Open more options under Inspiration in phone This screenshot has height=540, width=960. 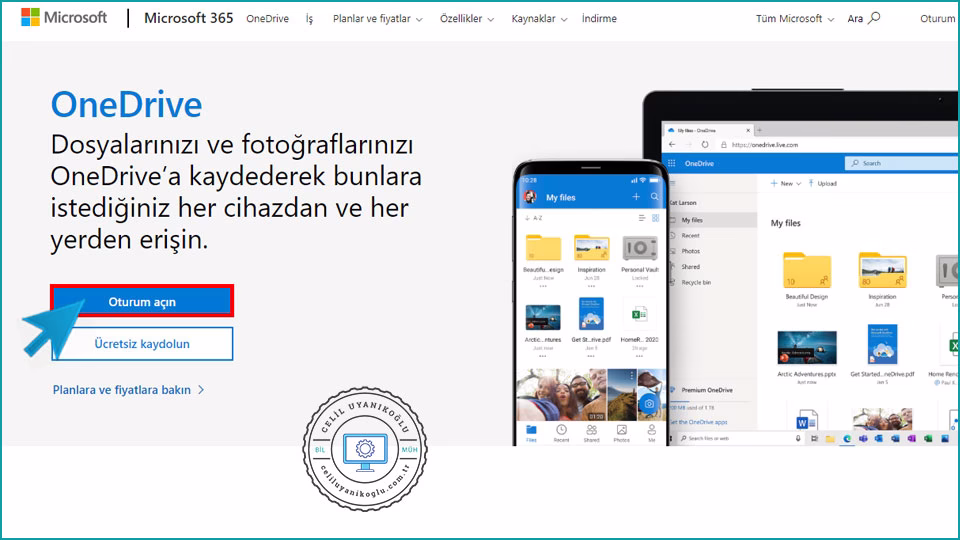coord(591,286)
